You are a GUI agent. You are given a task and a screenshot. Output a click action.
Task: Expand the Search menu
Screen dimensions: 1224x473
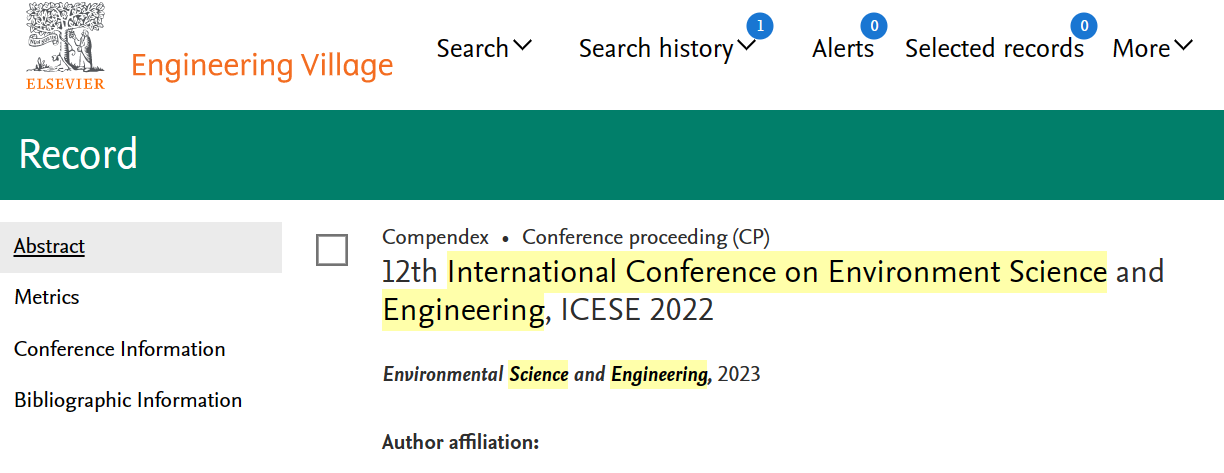(485, 48)
